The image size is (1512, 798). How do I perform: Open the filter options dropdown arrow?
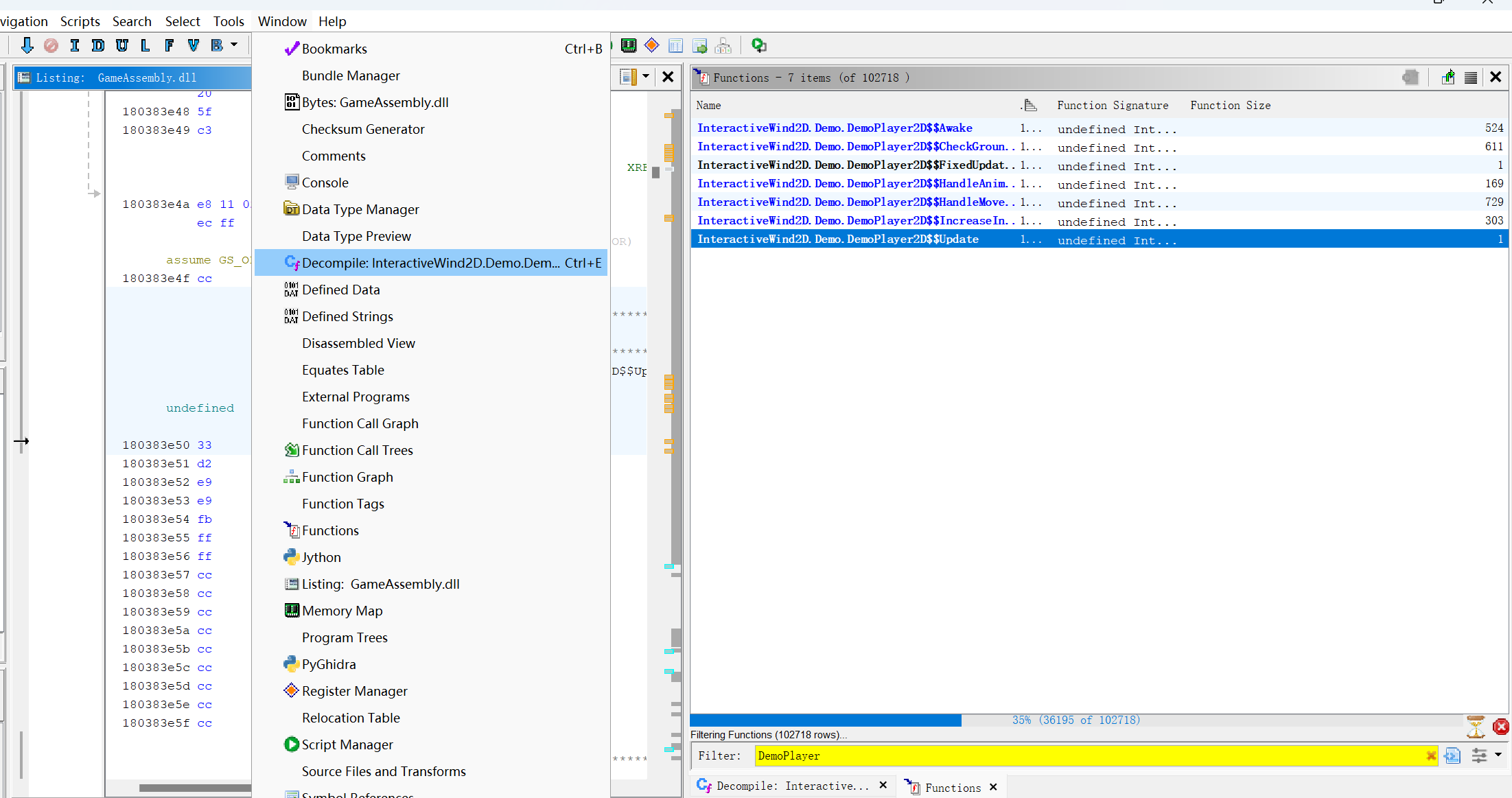click(1498, 755)
